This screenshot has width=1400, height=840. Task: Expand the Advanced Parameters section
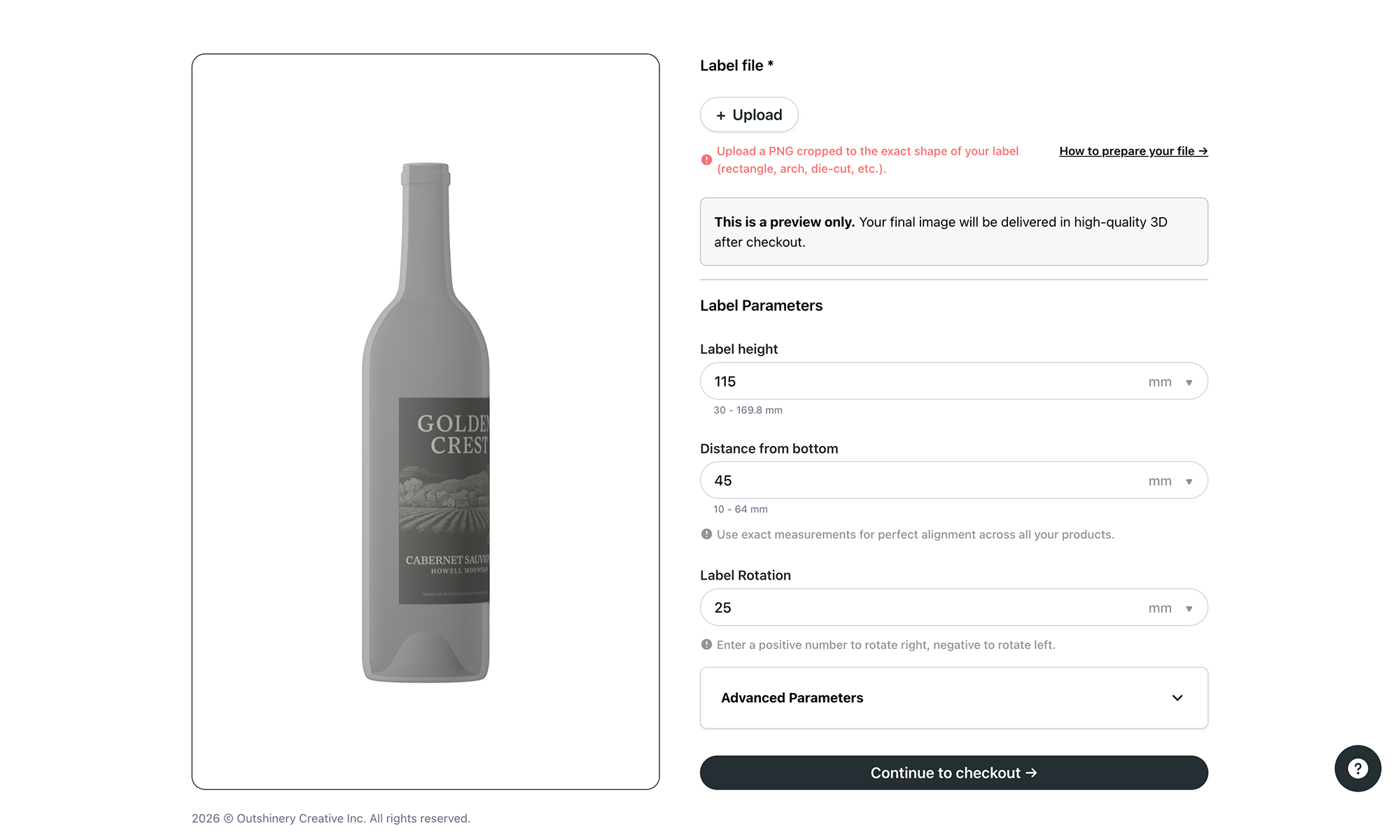point(953,698)
